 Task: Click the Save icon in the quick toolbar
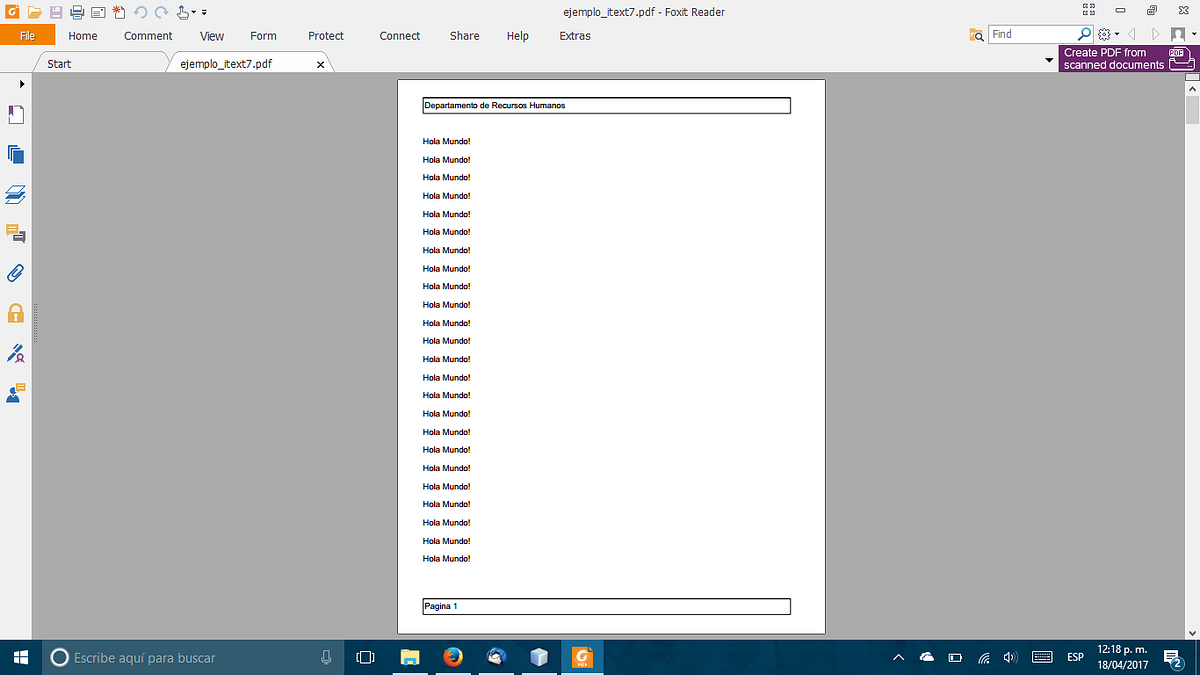click(55, 11)
